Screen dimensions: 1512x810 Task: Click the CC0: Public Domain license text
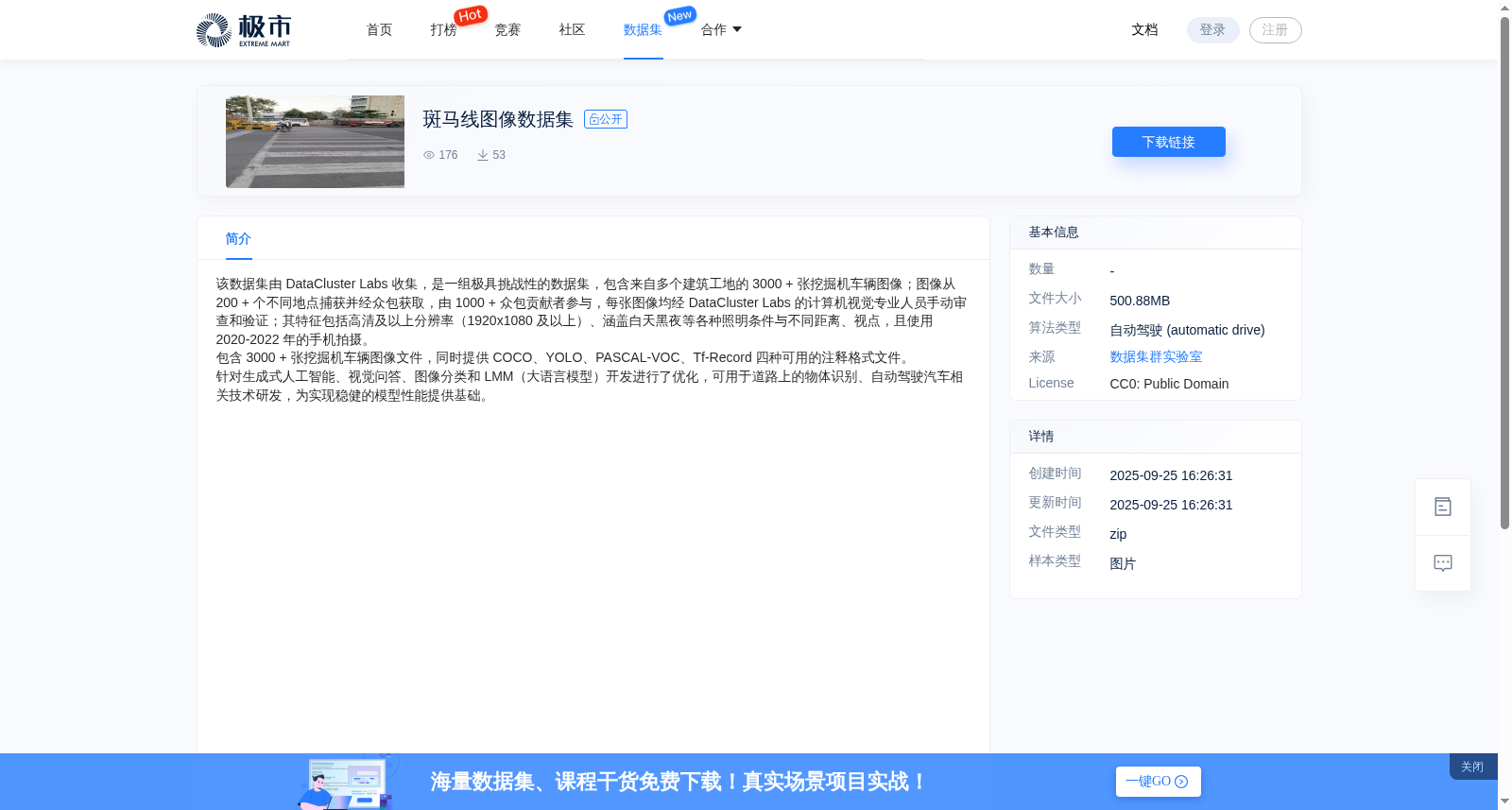pos(1169,384)
